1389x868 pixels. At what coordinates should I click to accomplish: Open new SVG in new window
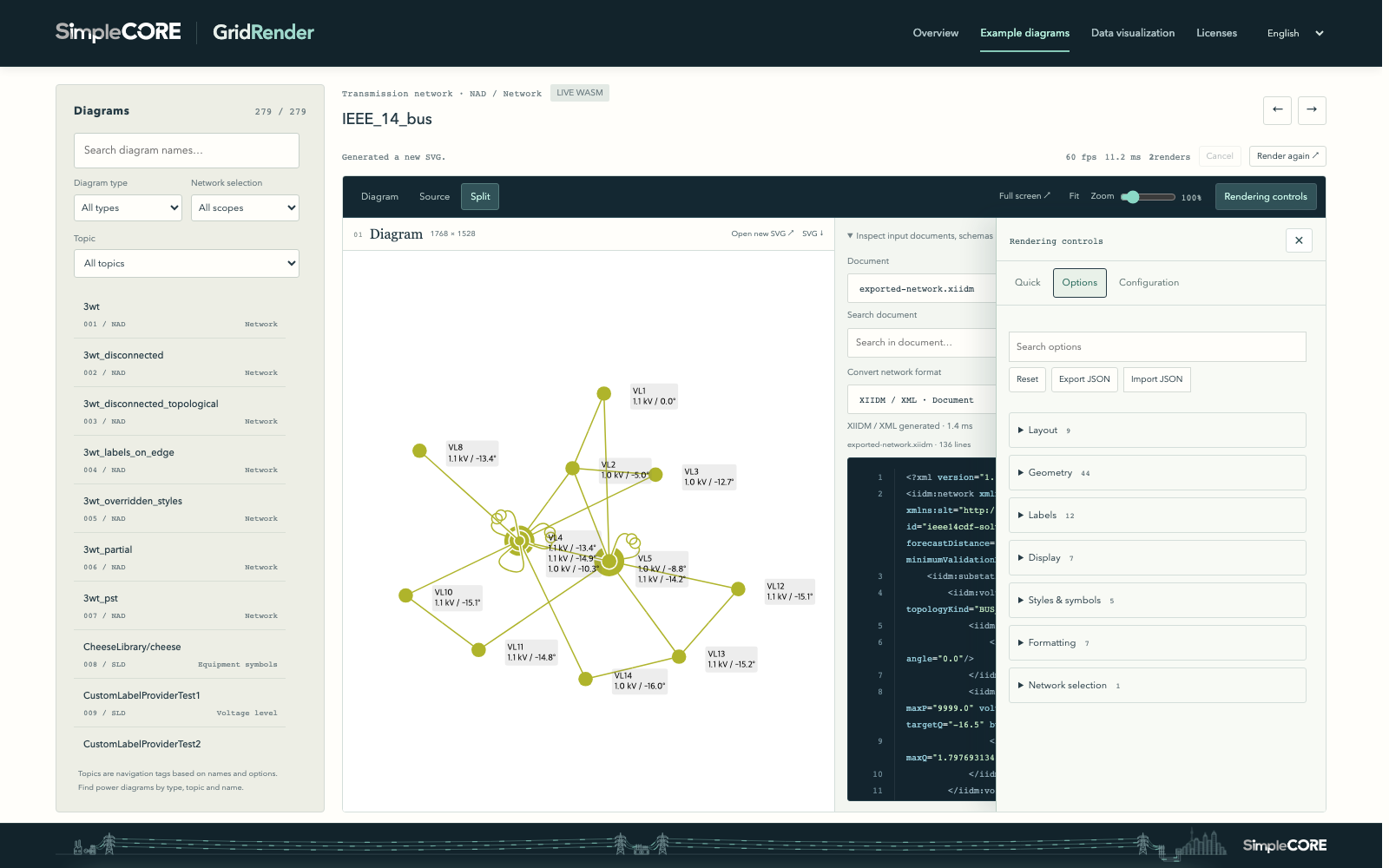coord(762,233)
